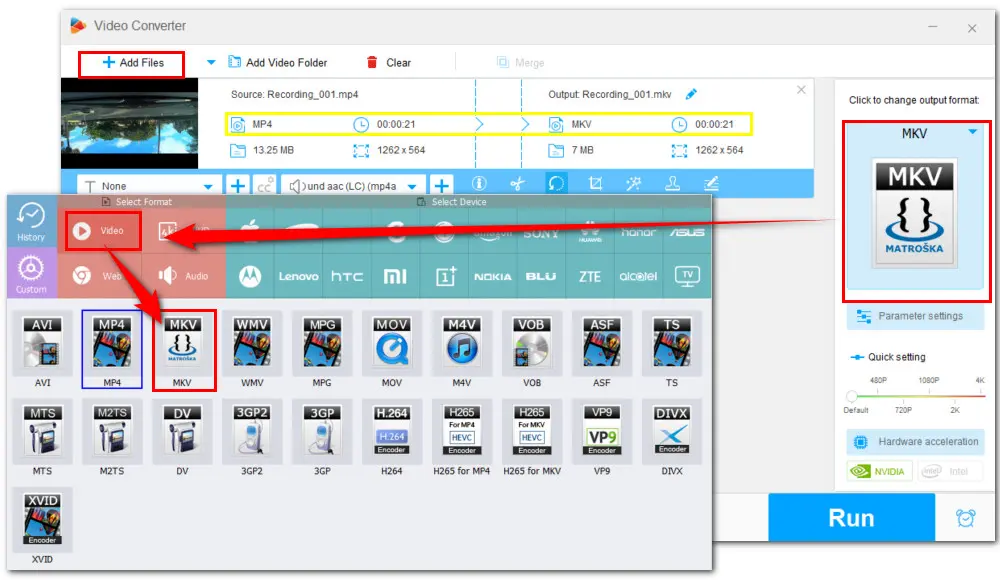Choose the AVI format icon
This screenshot has height=580, width=1000.
42,343
